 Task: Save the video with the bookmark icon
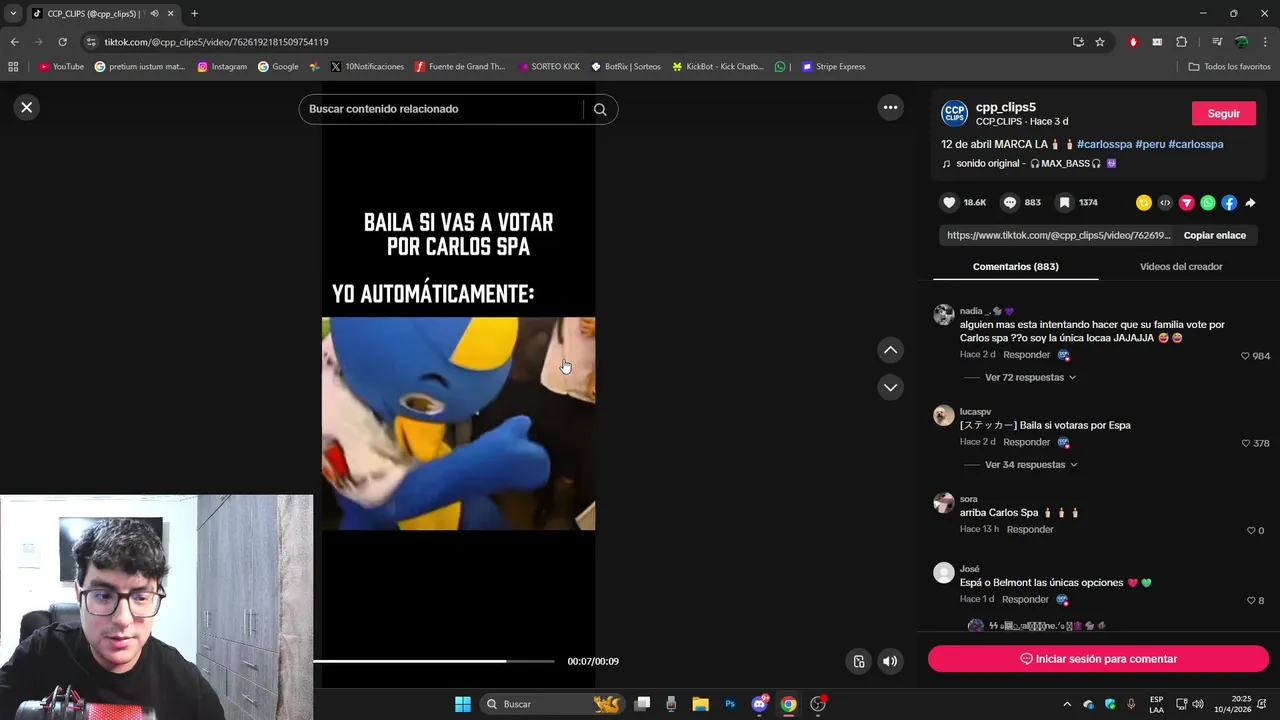coord(1065,202)
